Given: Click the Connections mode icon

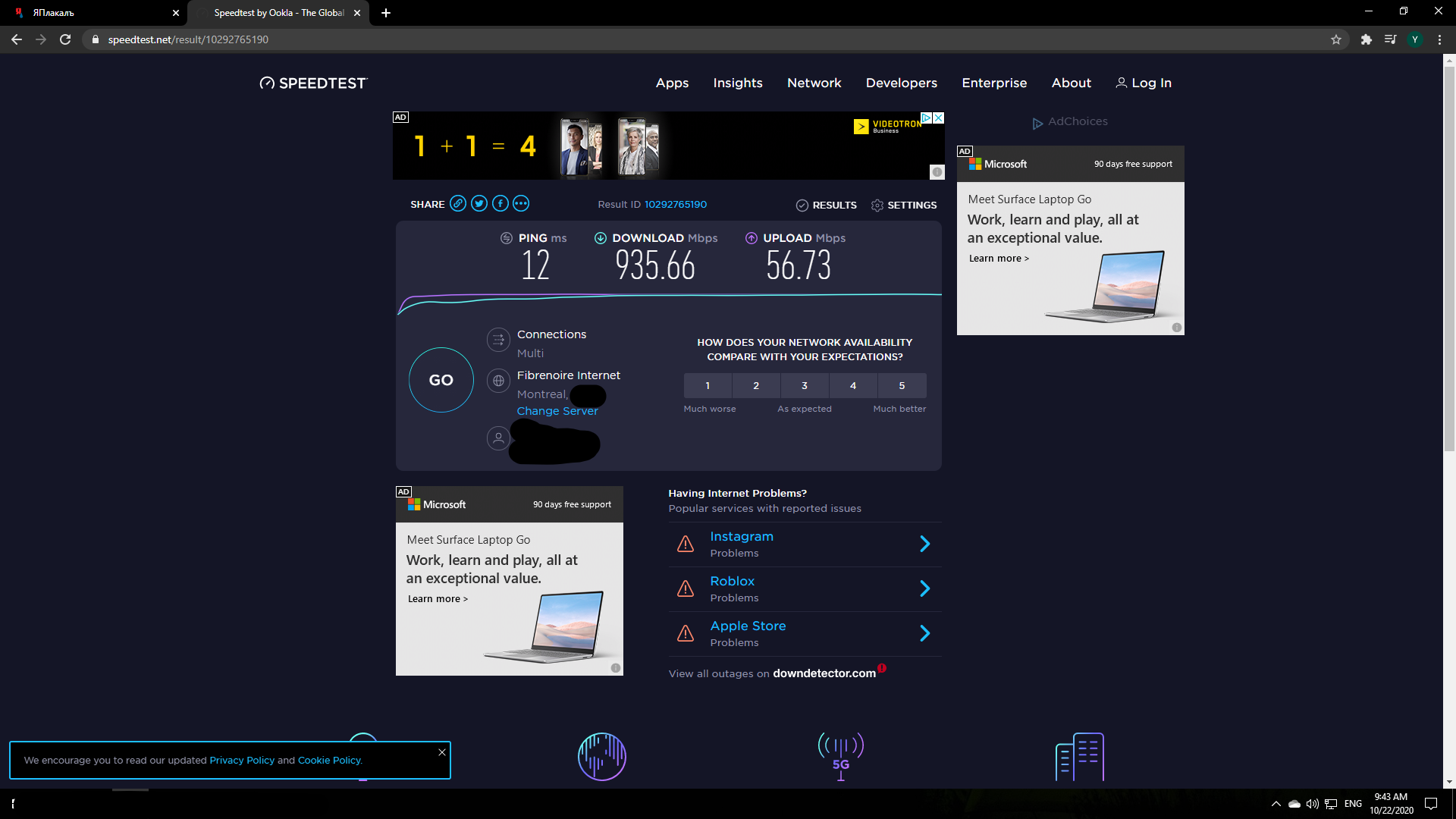Looking at the screenshot, I should tap(498, 340).
